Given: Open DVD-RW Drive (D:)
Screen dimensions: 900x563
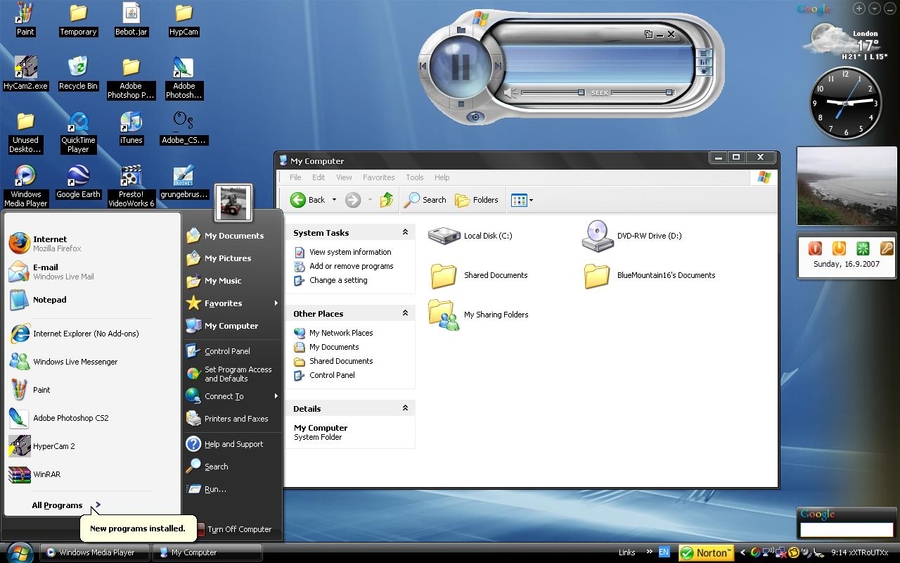Looking at the screenshot, I should coord(631,236).
